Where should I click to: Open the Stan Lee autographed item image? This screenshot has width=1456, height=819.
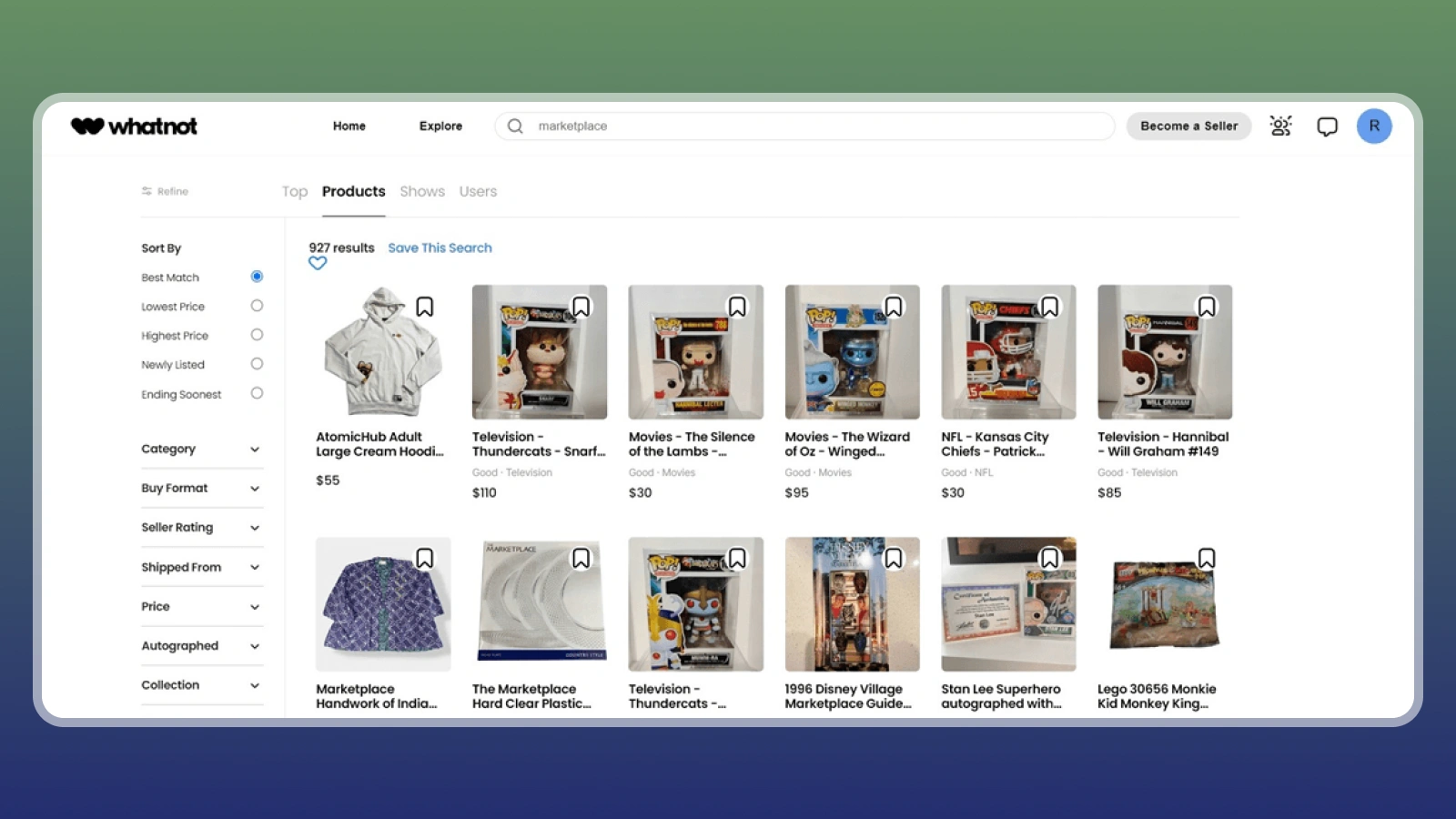1008,604
